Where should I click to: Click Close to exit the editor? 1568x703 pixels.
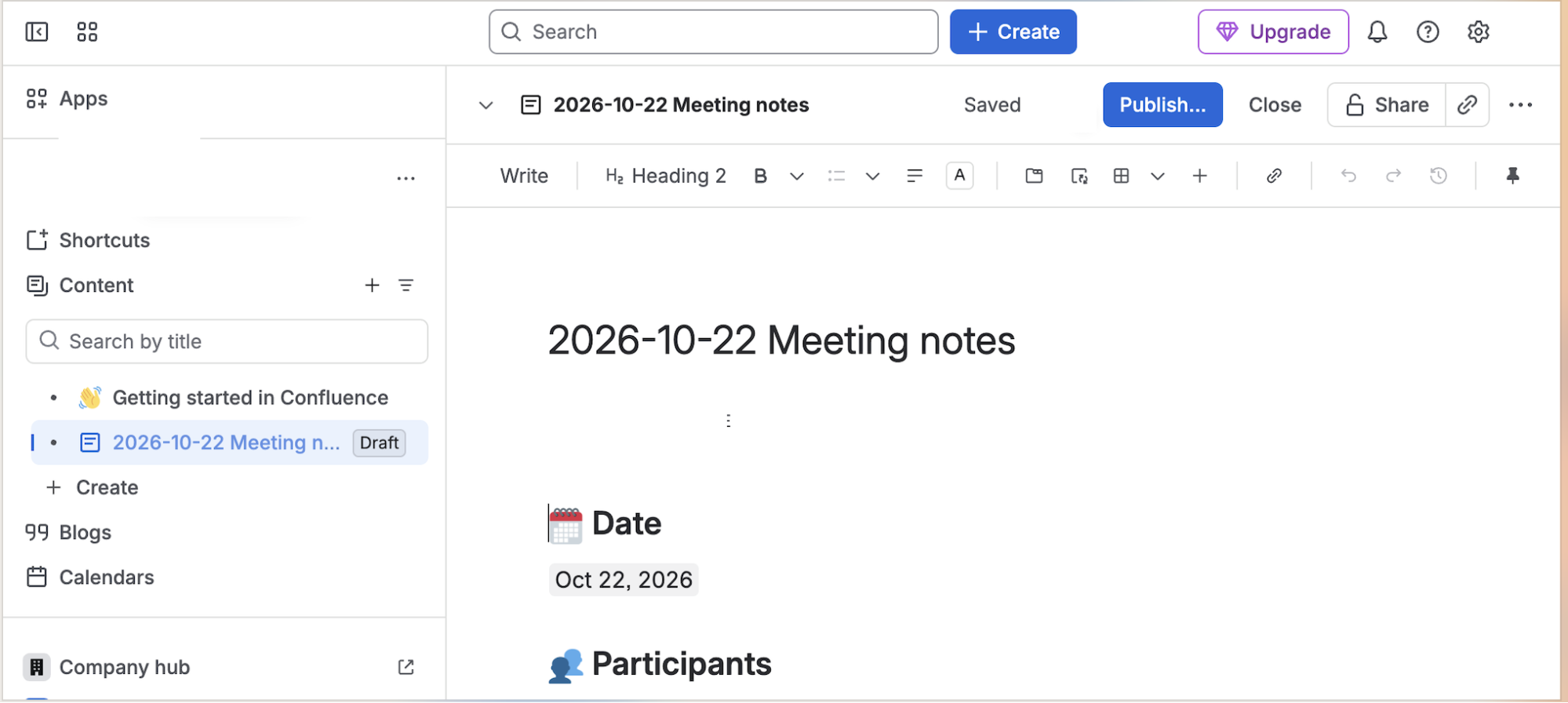pyautogui.click(x=1275, y=105)
